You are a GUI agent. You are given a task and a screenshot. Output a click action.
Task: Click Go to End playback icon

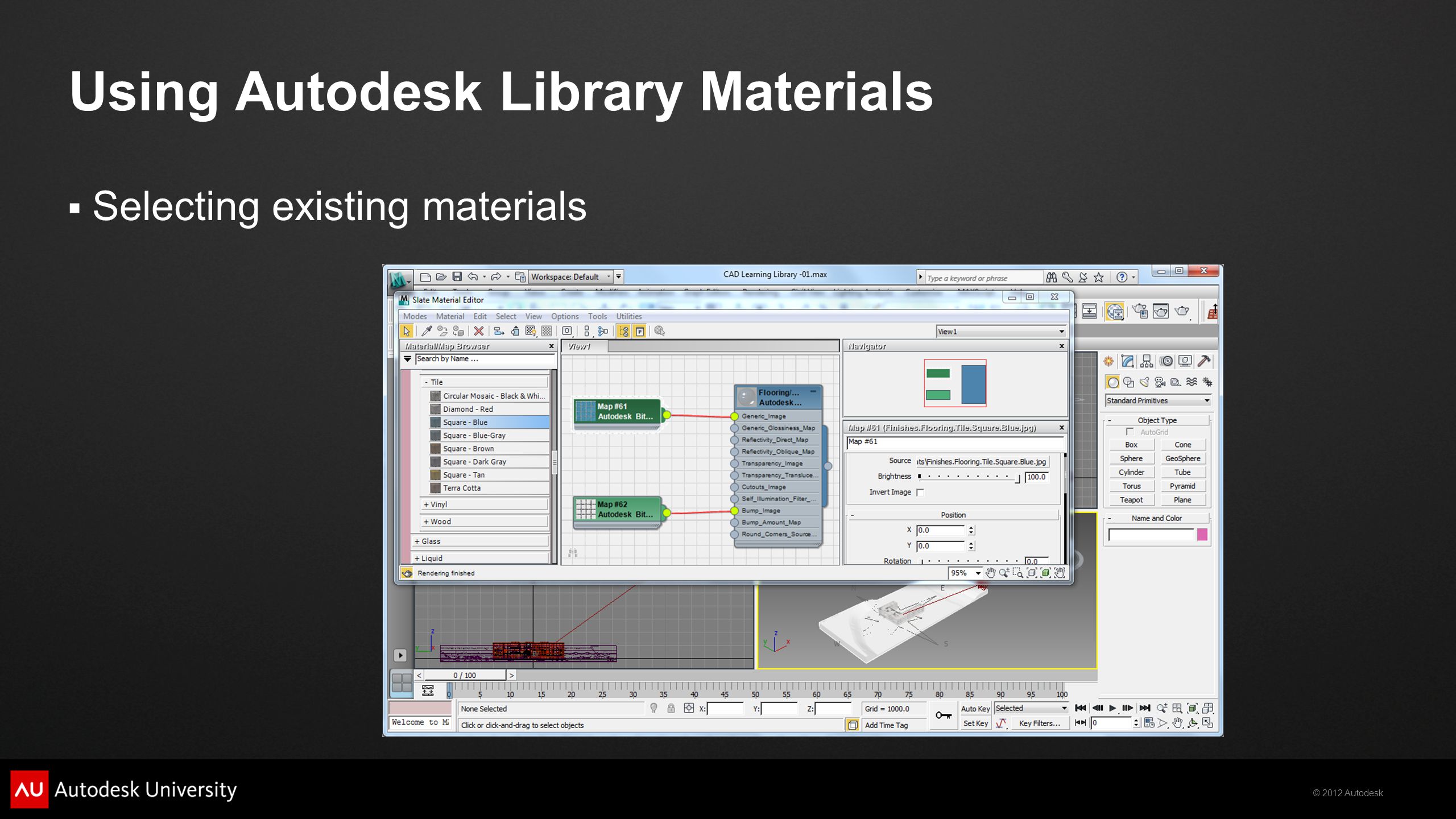[x=1145, y=708]
